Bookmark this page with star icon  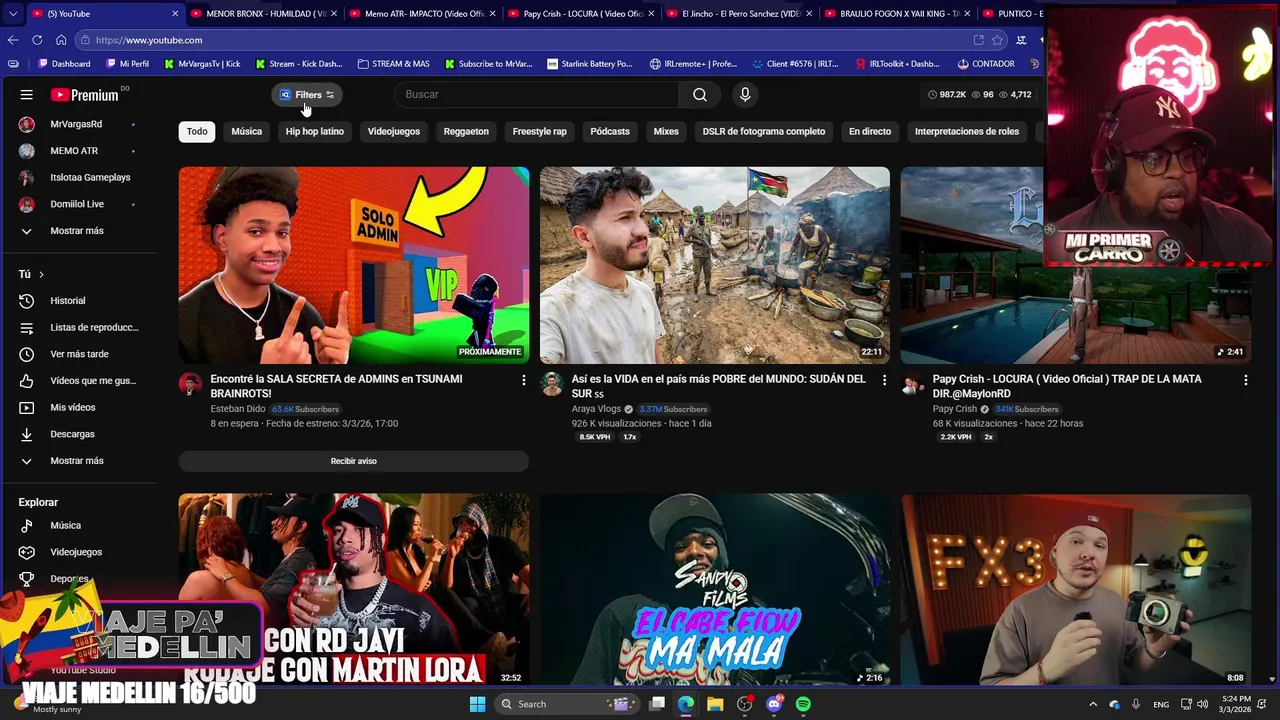tap(997, 40)
